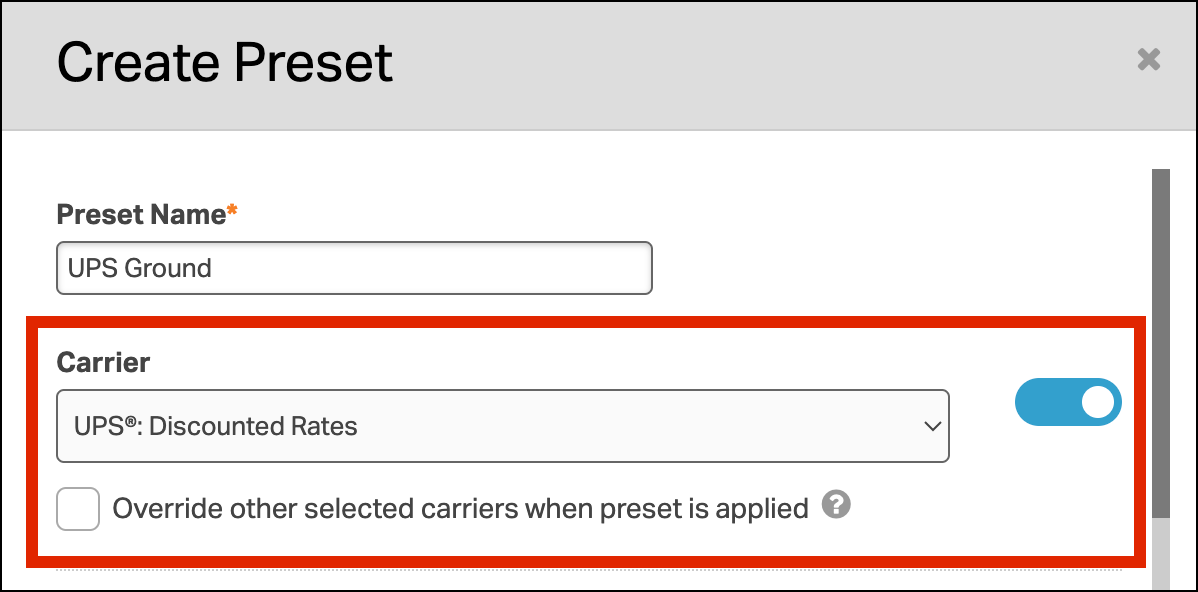Image resolution: width=1198 pixels, height=592 pixels.
Task: Click the 'Carrier' section label
Action: (103, 362)
